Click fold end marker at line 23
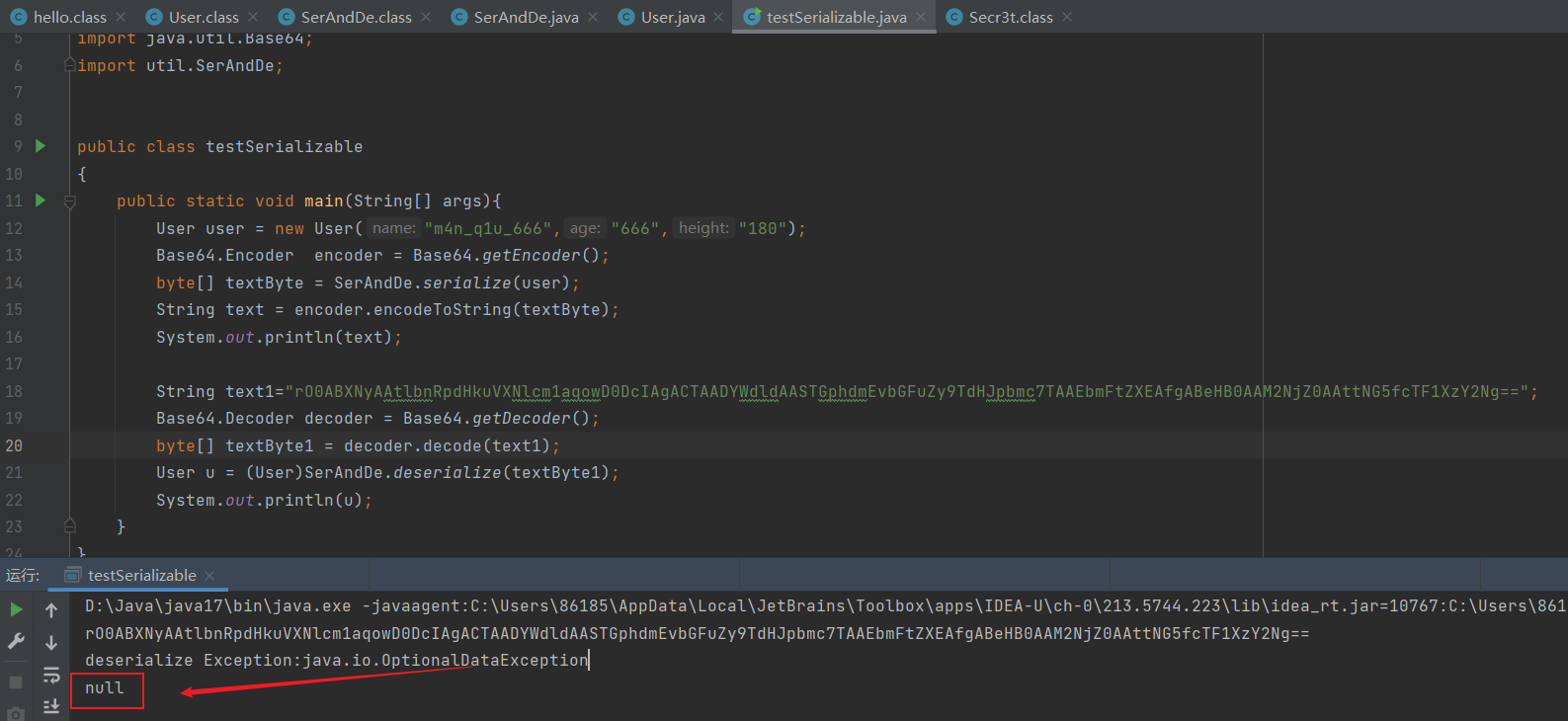The height and width of the screenshot is (721, 1568). [69, 526]
